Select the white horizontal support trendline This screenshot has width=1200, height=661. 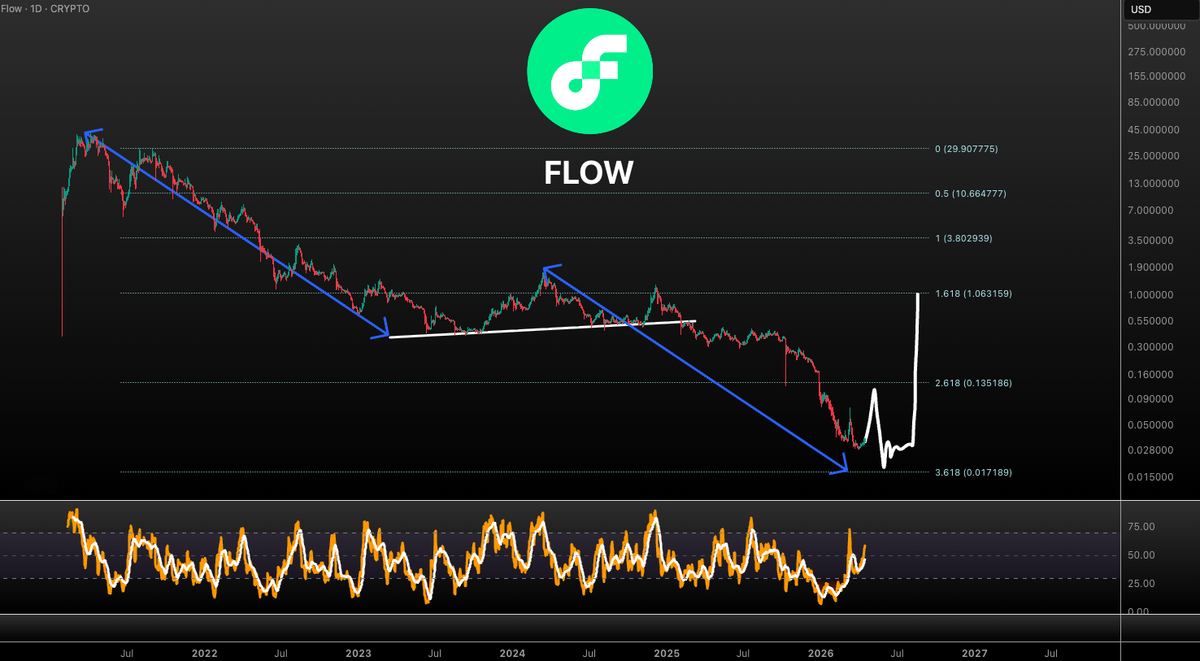click(540, 329)
